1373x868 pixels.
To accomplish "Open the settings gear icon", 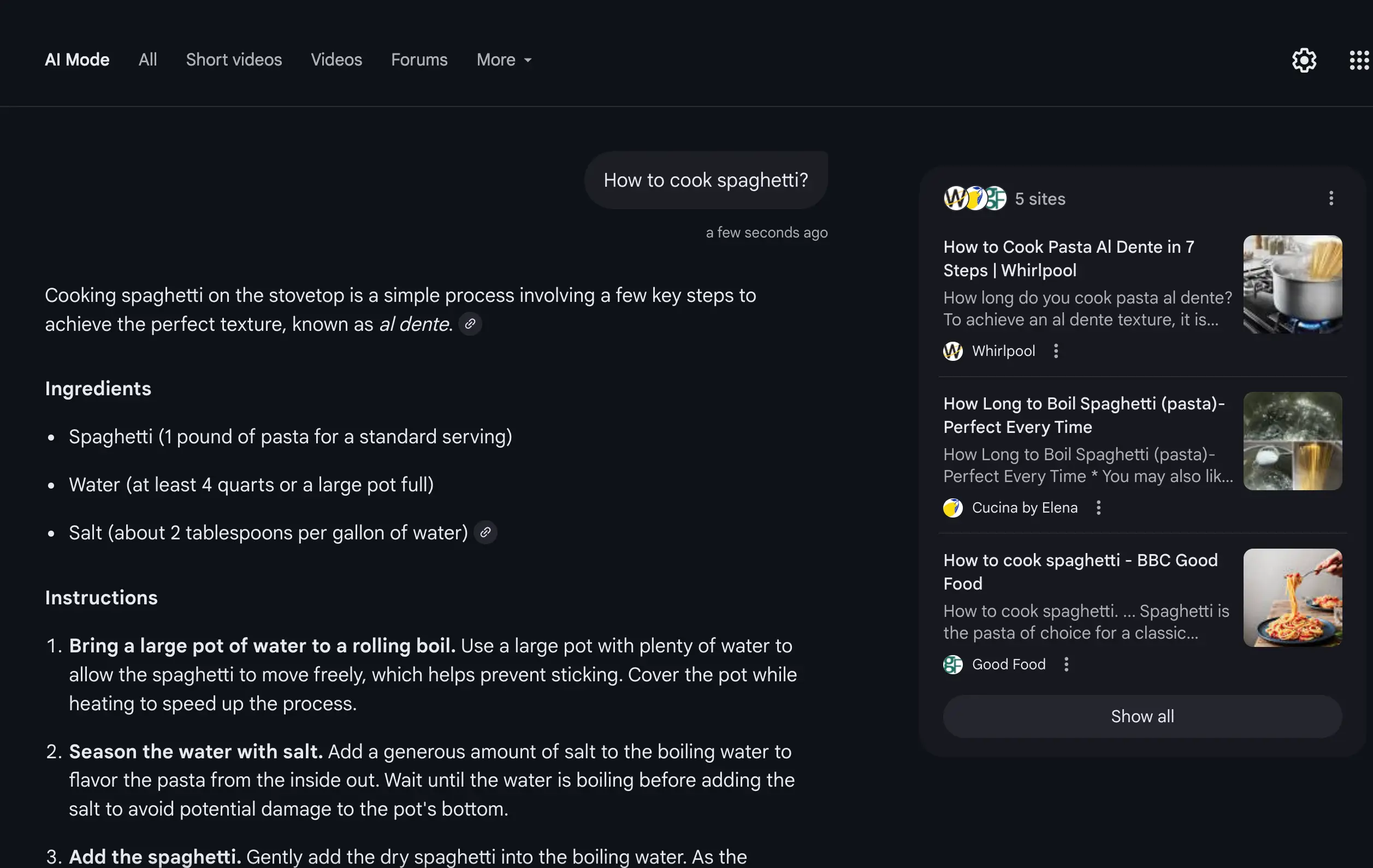I will [1304, 60].
